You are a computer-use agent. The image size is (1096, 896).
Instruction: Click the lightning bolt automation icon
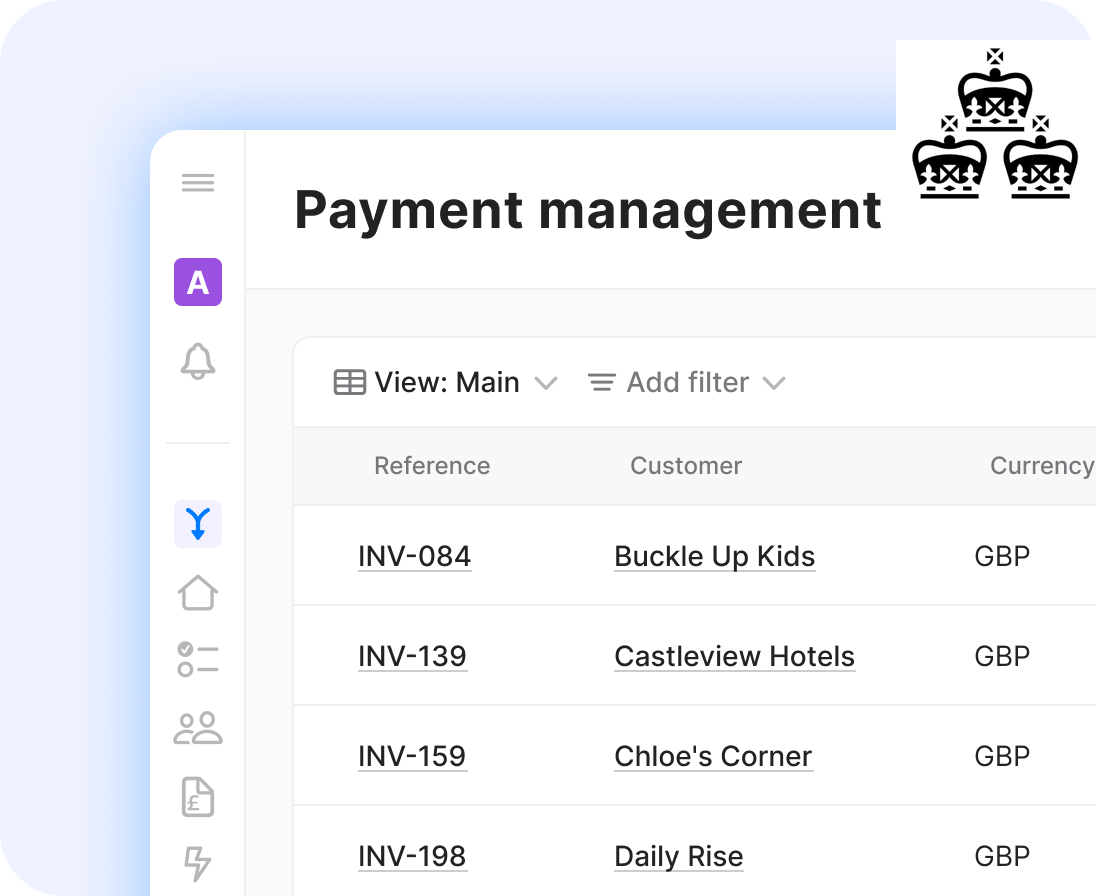pyautogui.click(x=198, y=863)
